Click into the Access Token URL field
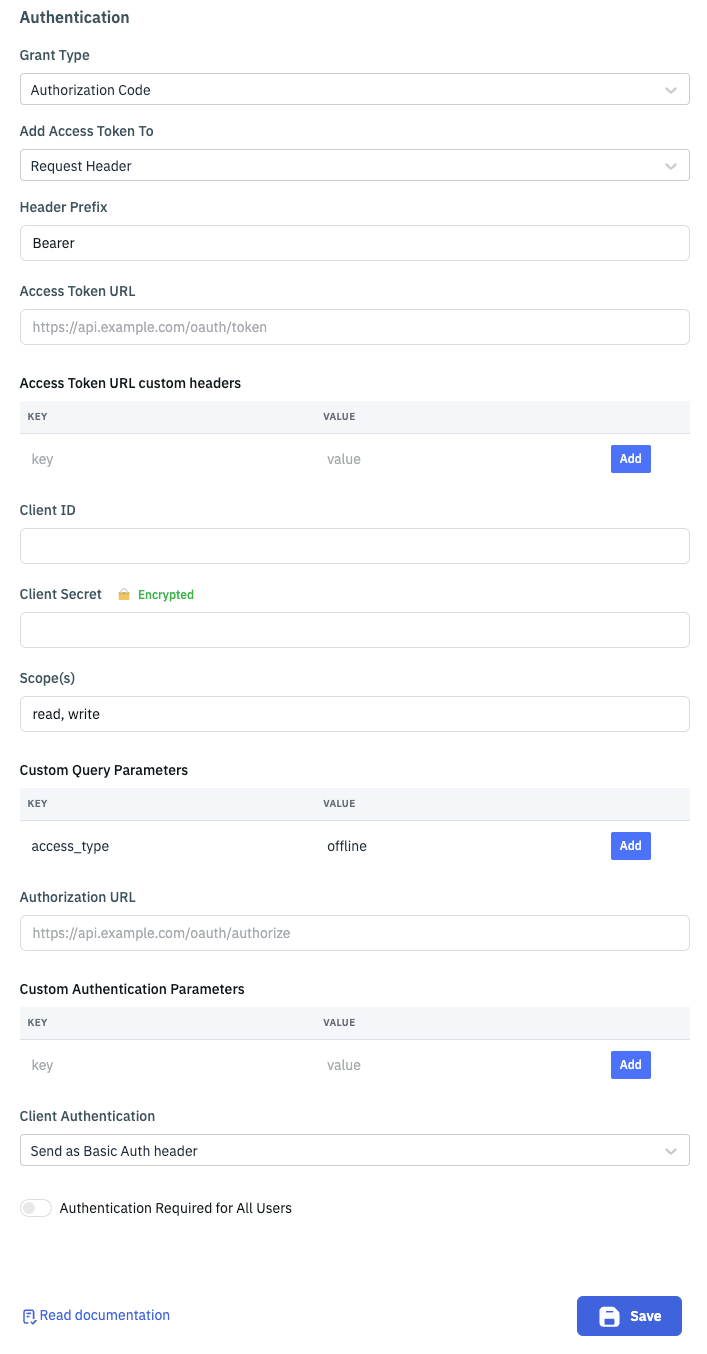707x1354 pixels. pyautogui.click(x=354, y=327)
